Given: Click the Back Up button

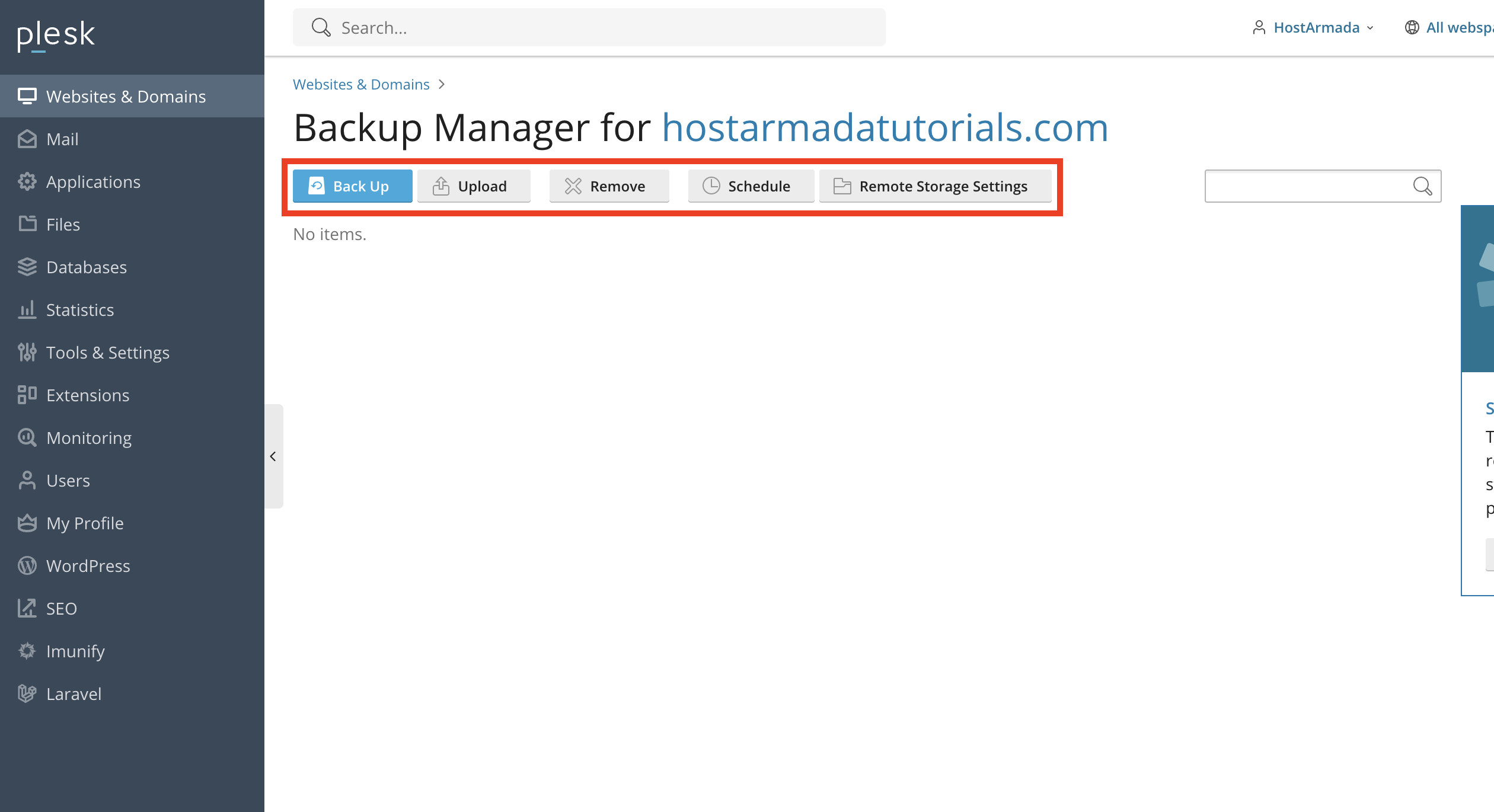Looking at the screenshot, I should [x=353, y=186].
